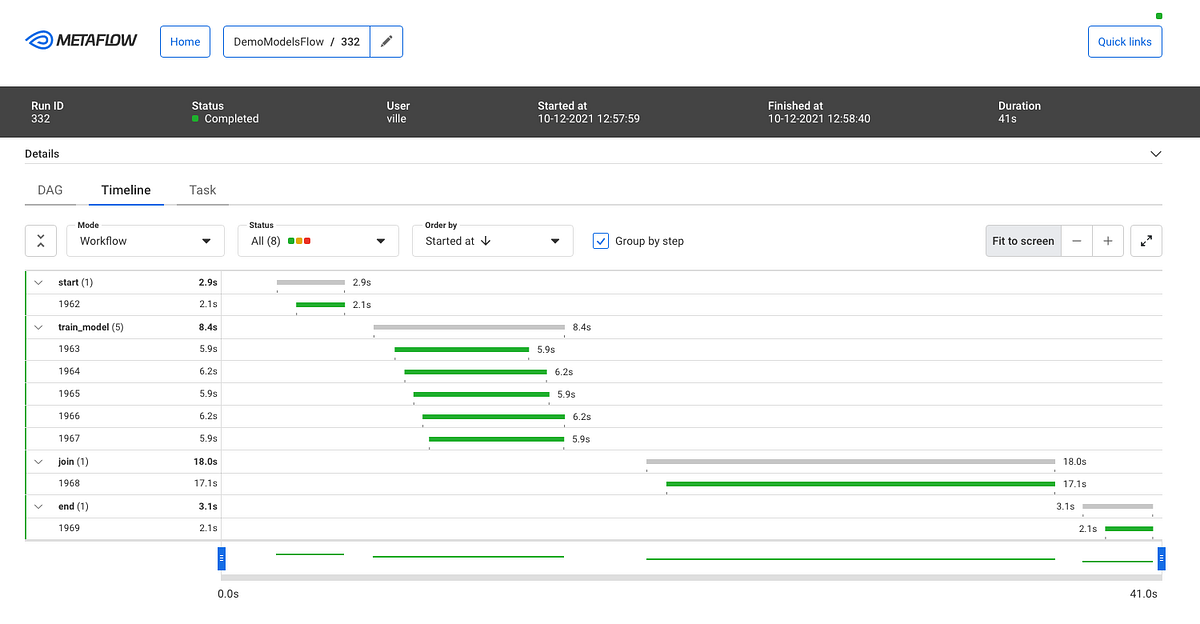Open the Status All (8) filter dropdown
This screenshot has height=624, width=1200.
point(317,240)
